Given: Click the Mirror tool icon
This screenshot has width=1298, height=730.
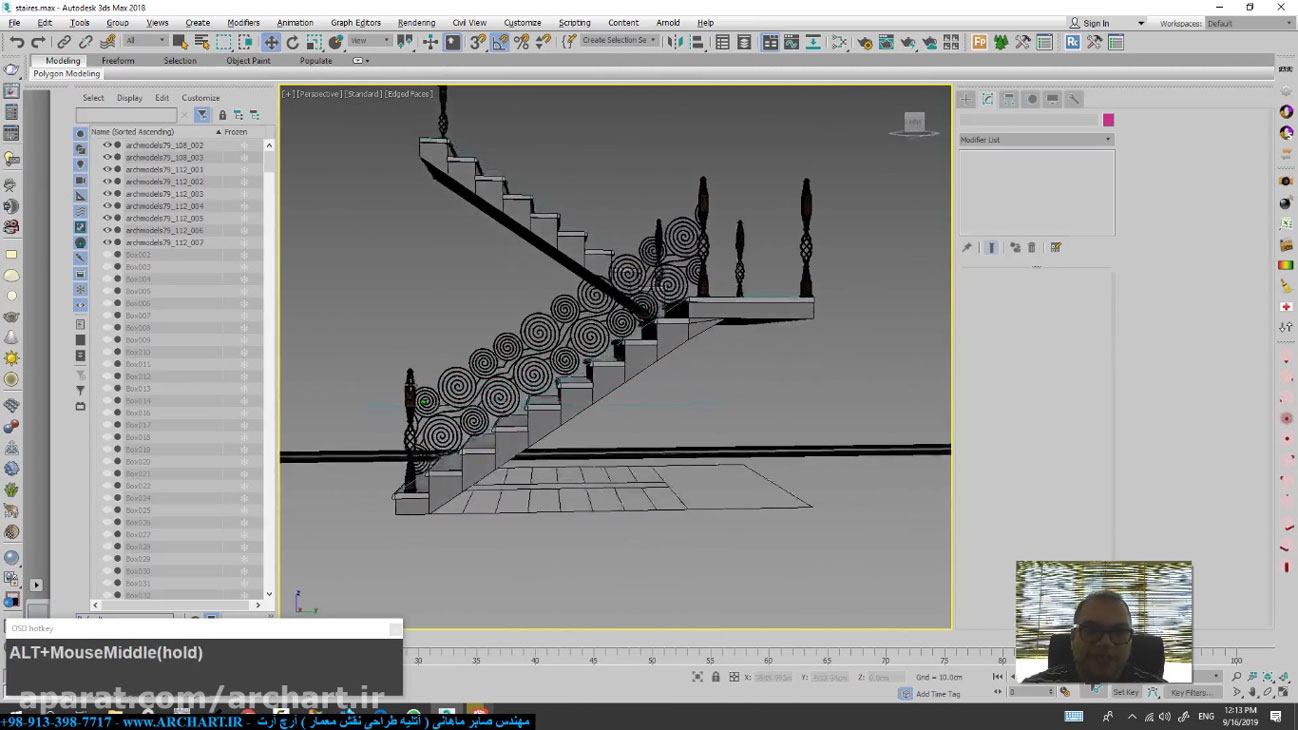Looking at the screenshot, I should pyautogui.click(x=675, y=42).
